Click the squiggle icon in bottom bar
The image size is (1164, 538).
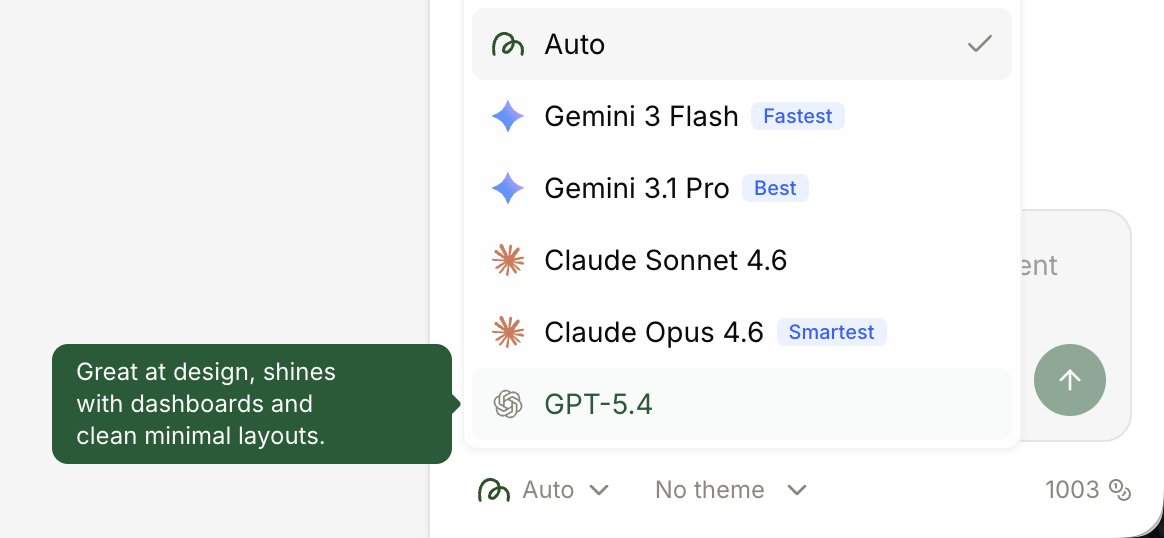494,490
